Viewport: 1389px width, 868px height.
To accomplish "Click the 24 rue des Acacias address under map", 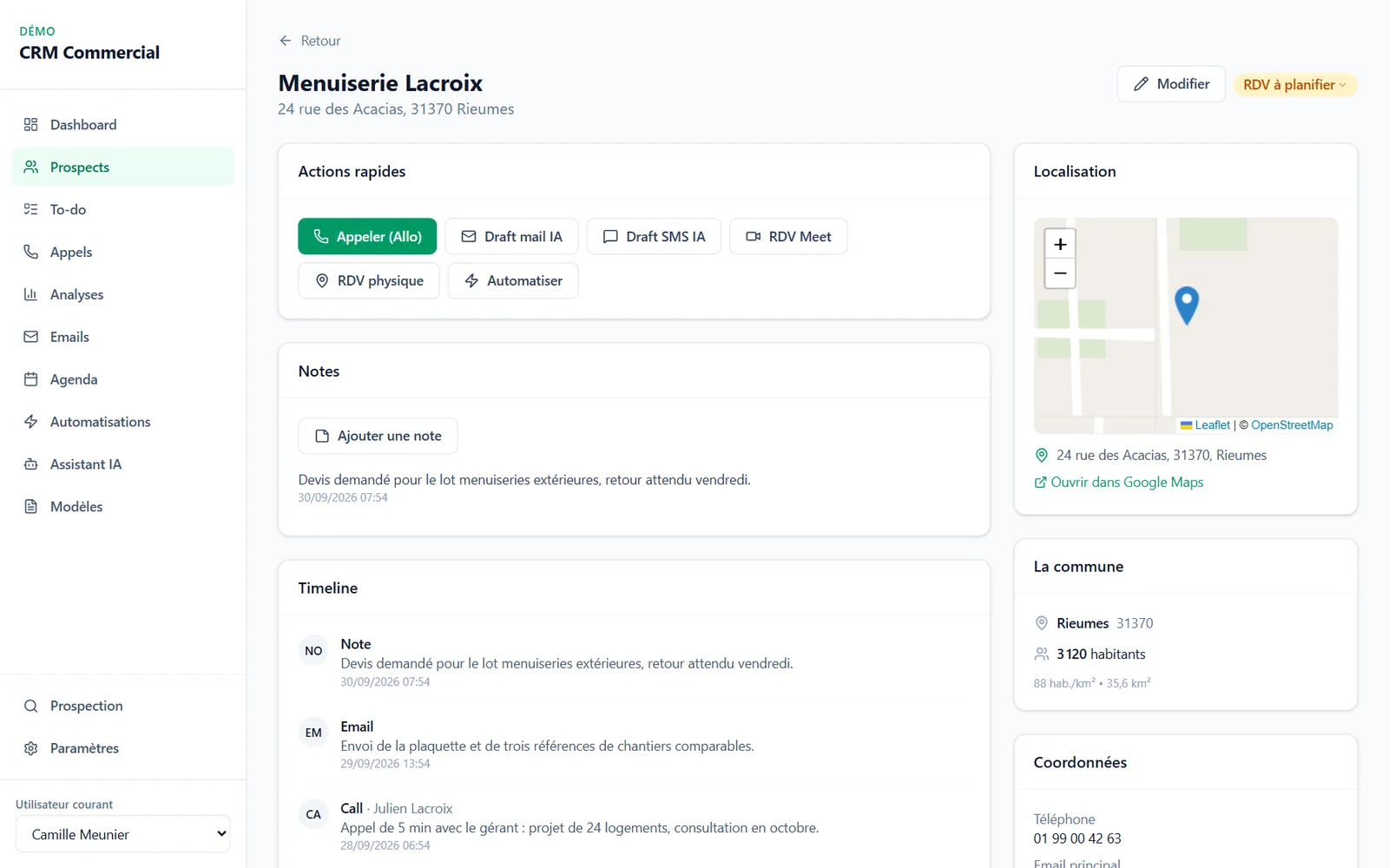I will click(1162, 455).
